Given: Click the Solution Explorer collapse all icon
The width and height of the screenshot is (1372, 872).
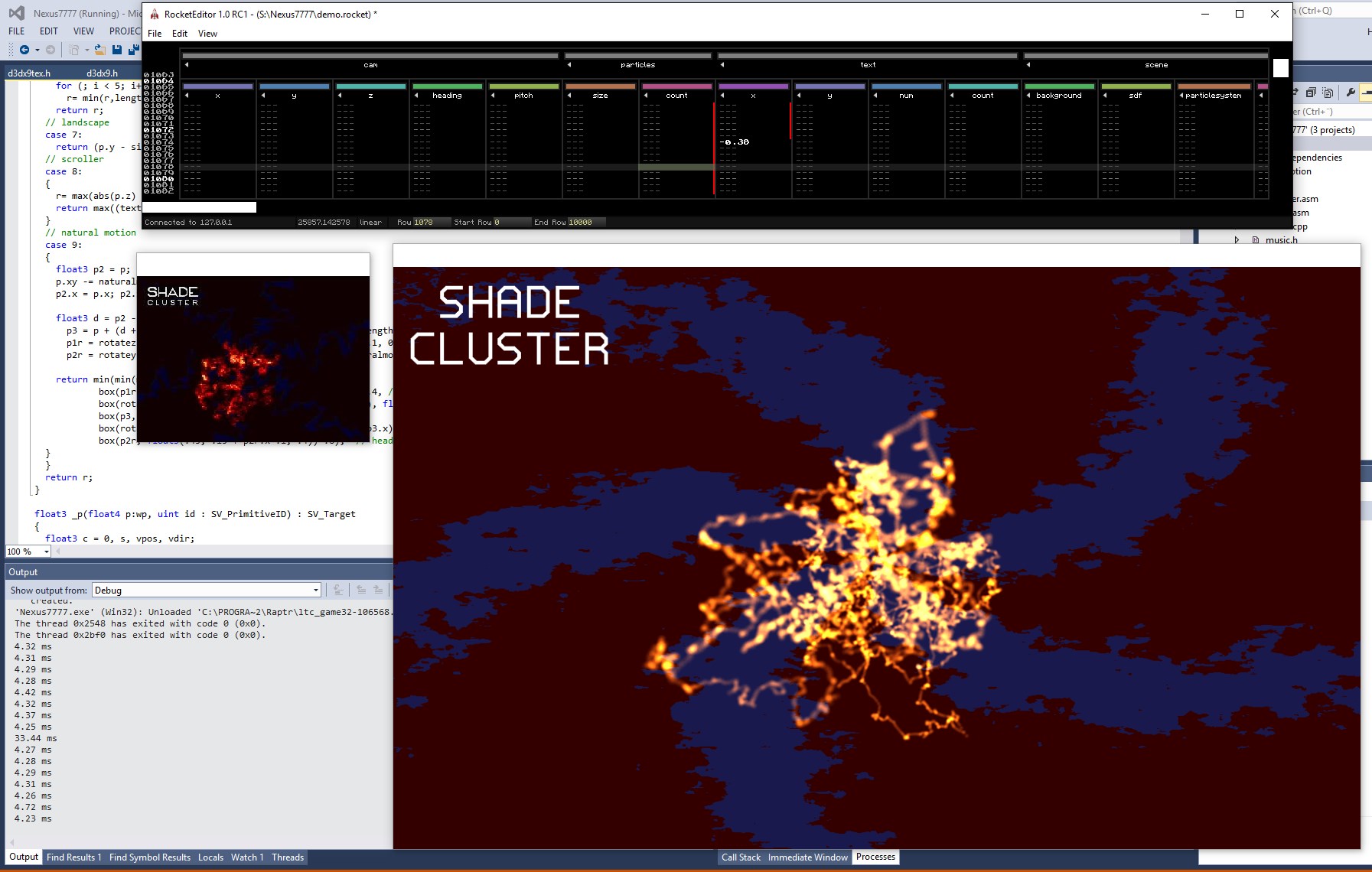Looking at the screenshot, I should (1311, 93).
